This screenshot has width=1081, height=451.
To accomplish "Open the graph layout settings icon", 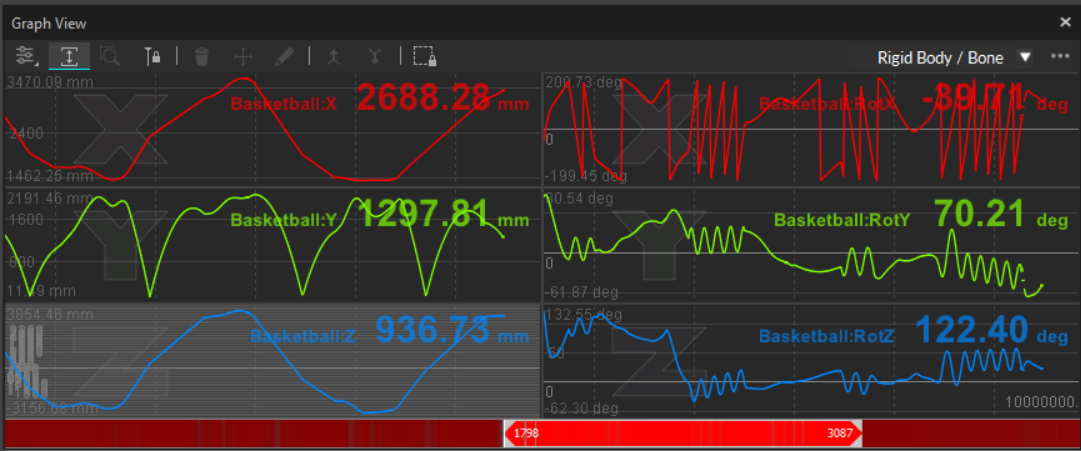I will coord(26,56).
